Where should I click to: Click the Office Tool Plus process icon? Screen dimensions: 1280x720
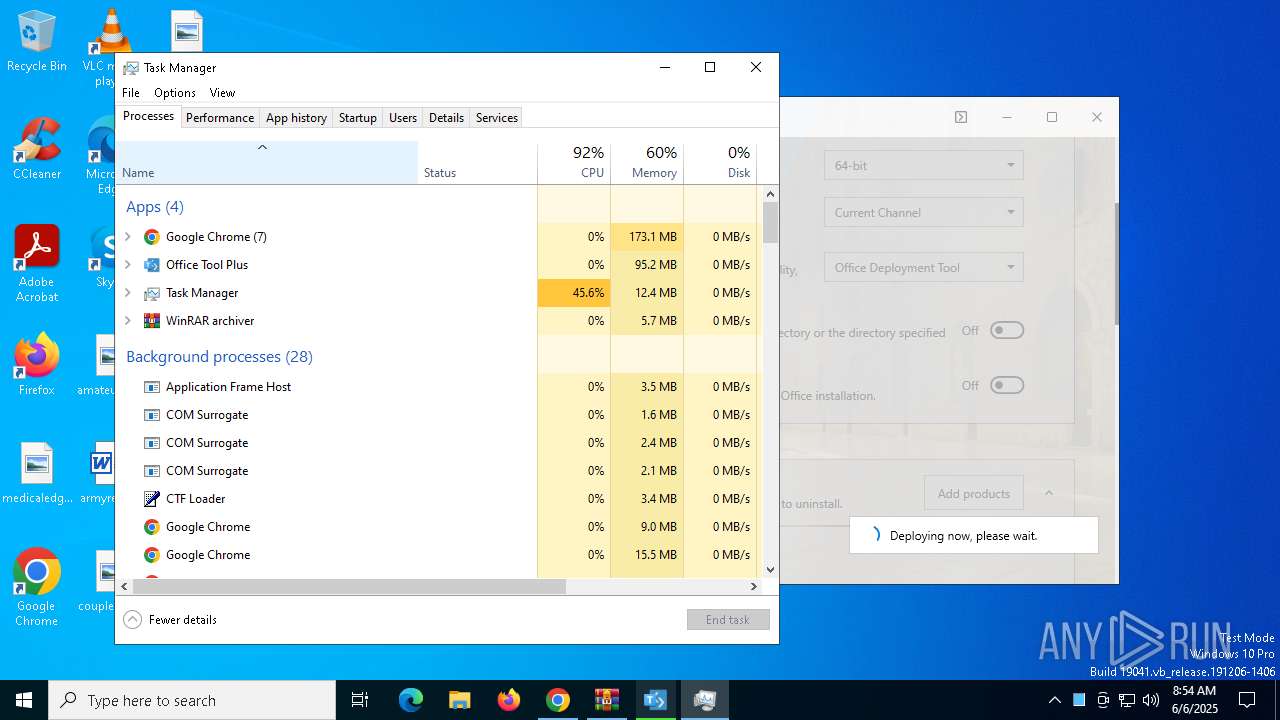click(x=152, y=265)
